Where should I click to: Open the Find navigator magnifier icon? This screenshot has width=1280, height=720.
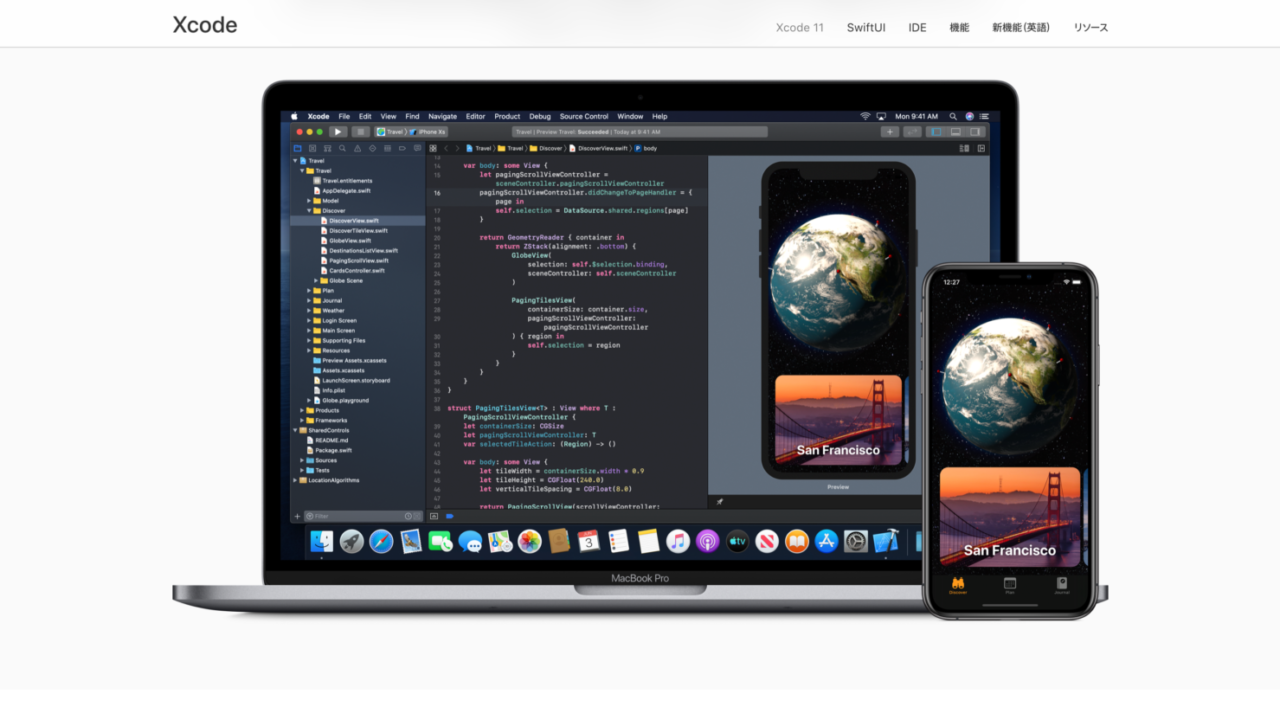[343, 148]
